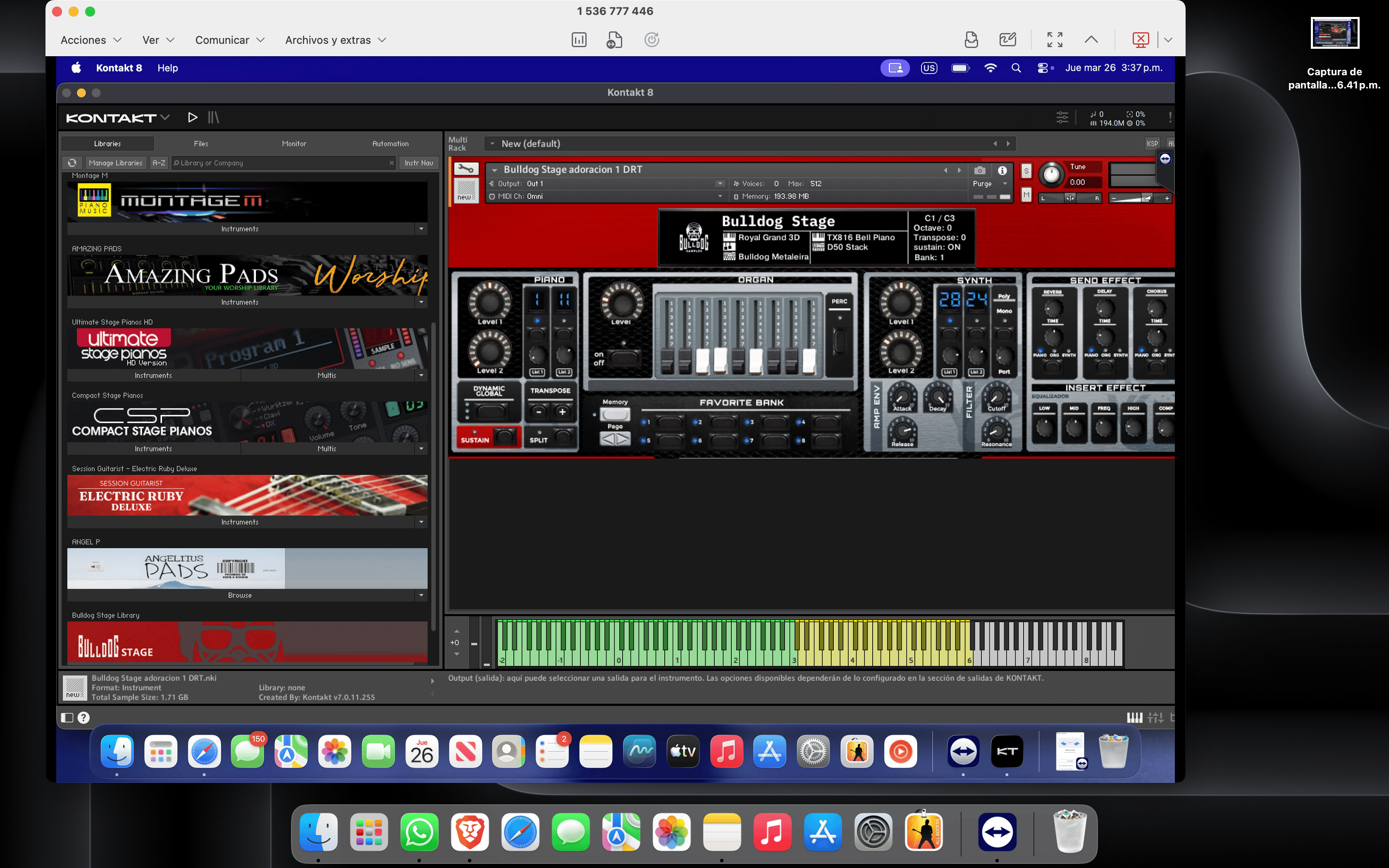Screen dimensions: 1389x868
Task: Open the Multi Rack preset dropdown
Action: (492, 143)
